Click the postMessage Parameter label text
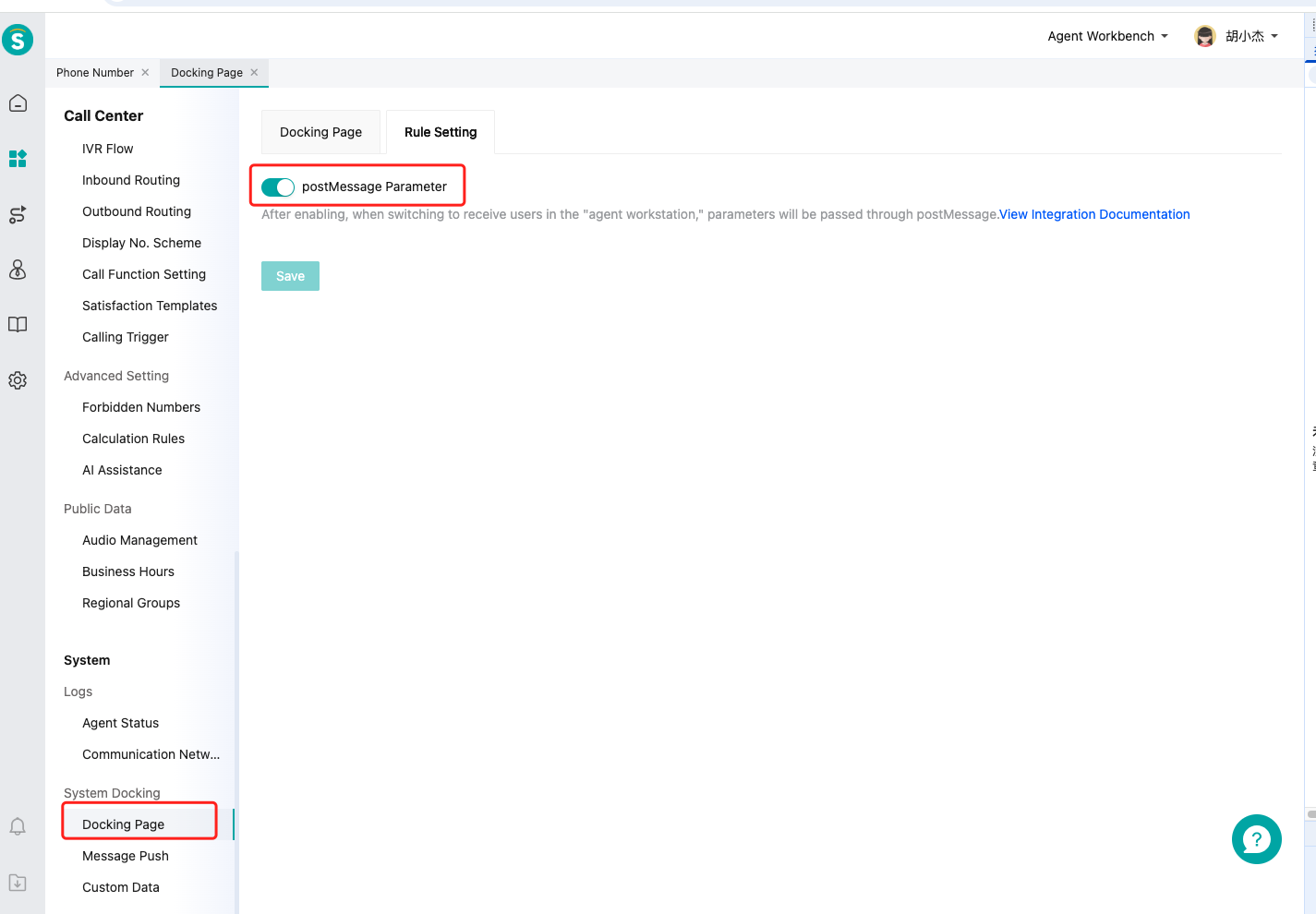1316x914 pixels. (x=374, y=186)
